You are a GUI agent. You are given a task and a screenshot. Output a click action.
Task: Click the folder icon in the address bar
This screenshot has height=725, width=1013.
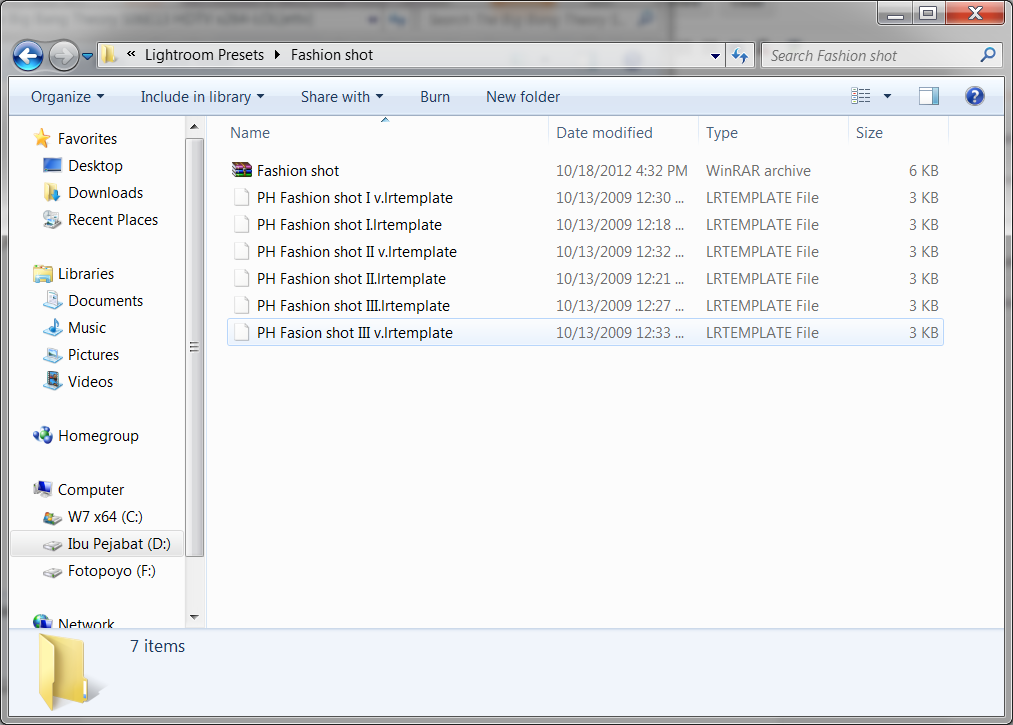pos(109,55)
